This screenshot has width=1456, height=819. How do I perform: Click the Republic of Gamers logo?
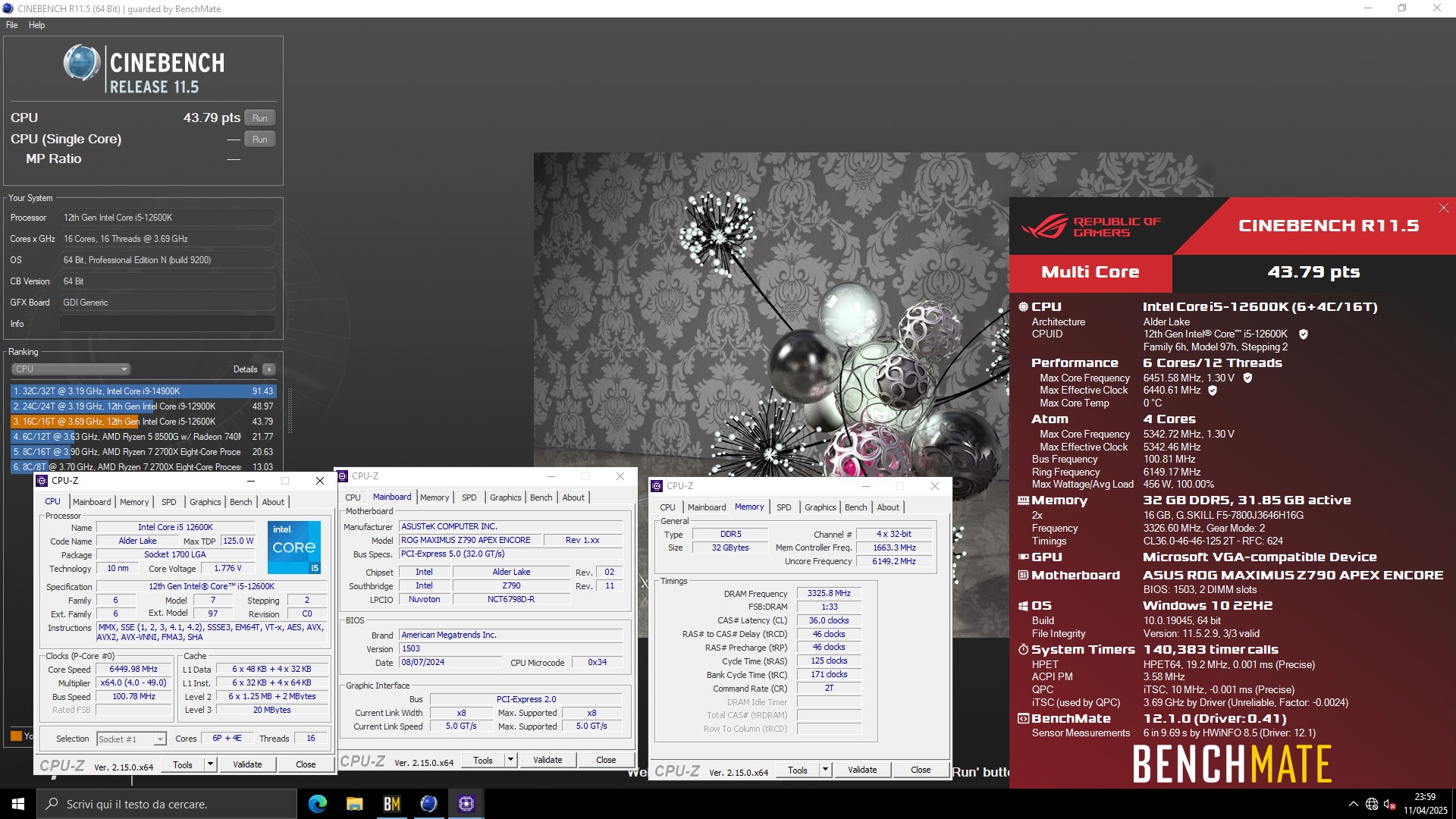[1090, 226]
